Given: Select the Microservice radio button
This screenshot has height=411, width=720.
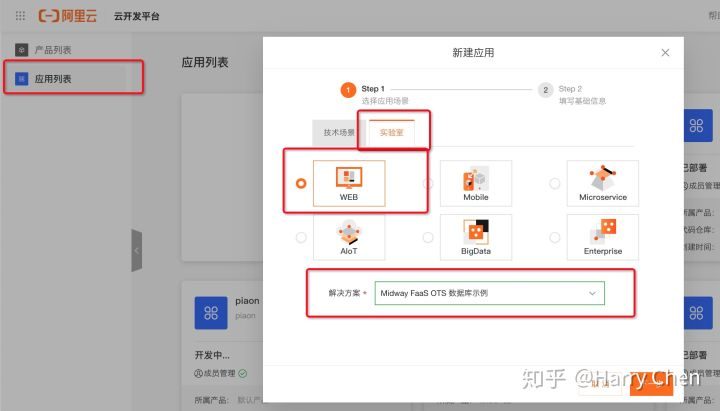Looking at the screenshot, I should [x=555, y=184].
